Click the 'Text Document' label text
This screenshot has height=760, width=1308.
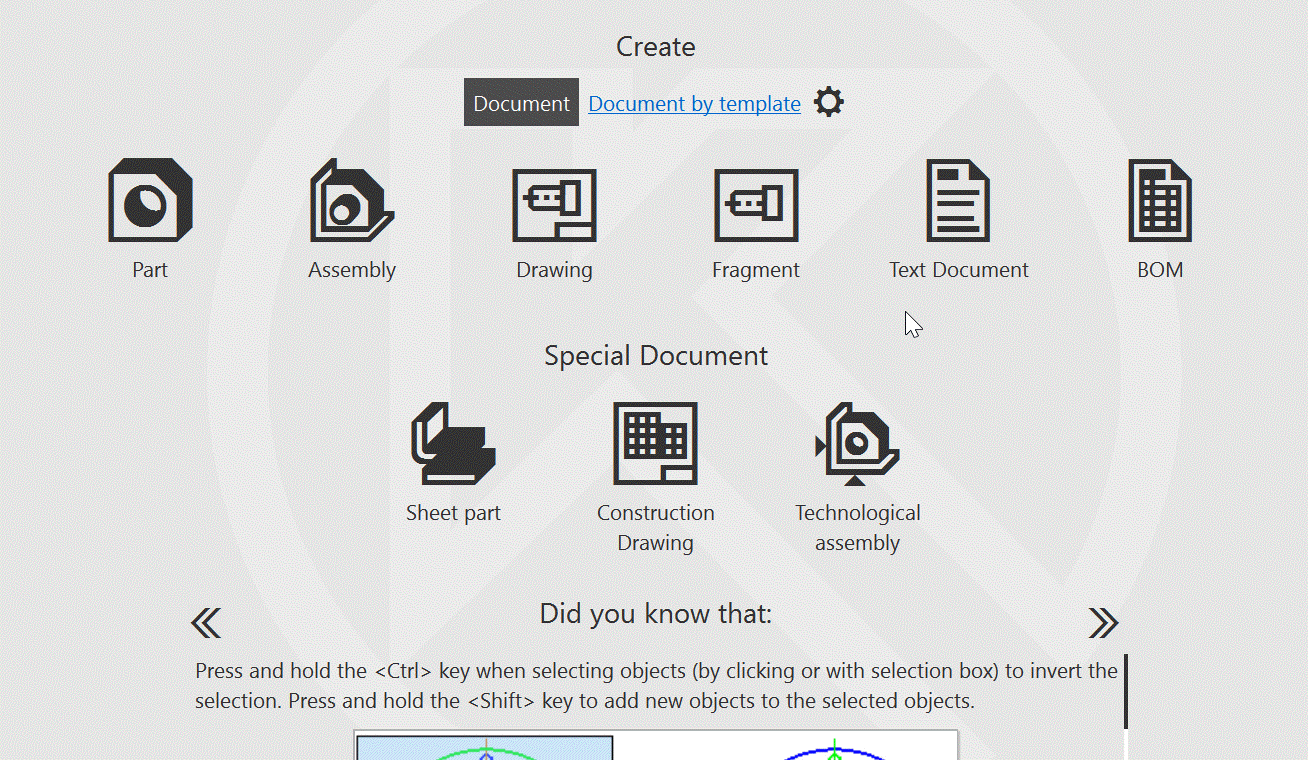coord(958,270)
